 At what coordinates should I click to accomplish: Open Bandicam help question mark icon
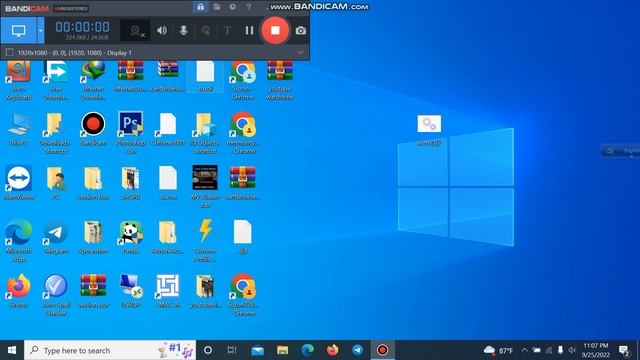tap(249, 7)
